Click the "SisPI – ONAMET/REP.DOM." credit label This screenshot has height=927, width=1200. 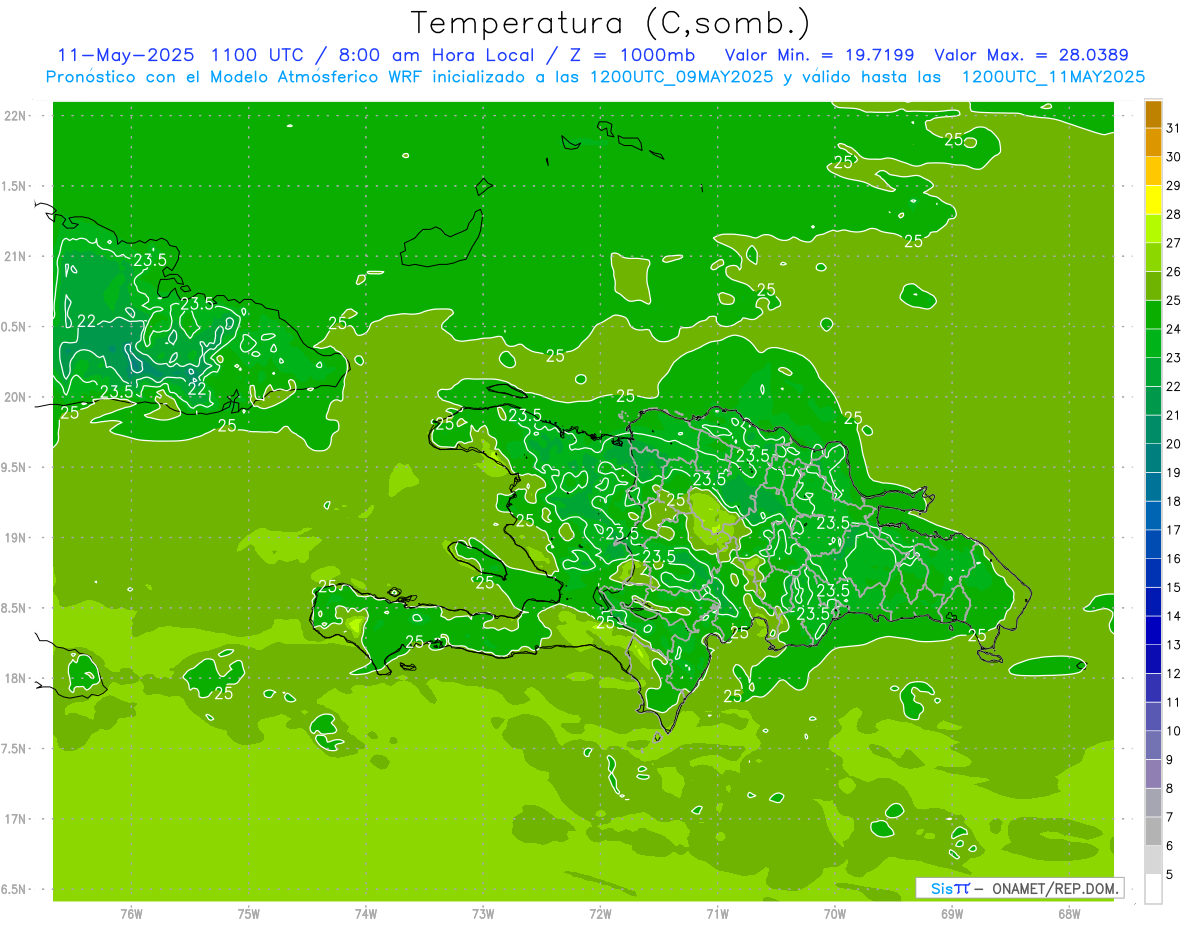[x=1021, y=888]
